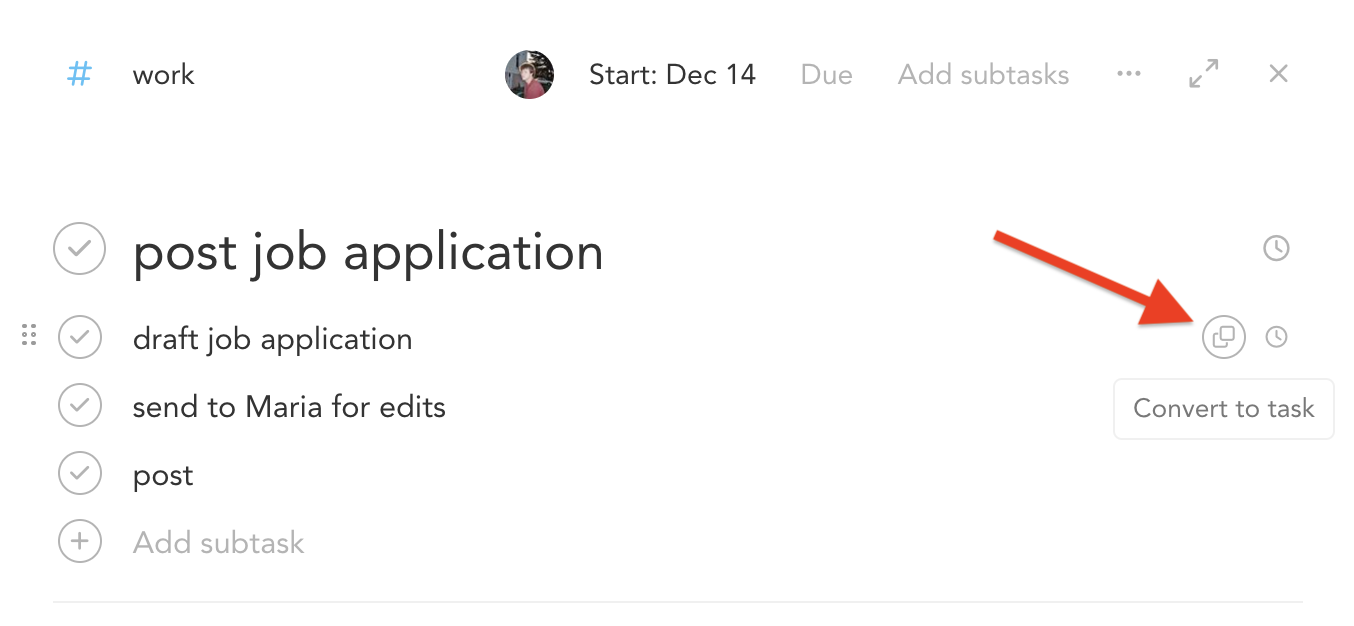
Task: Check off the draft job application subtask
Action: click(80, 337)
